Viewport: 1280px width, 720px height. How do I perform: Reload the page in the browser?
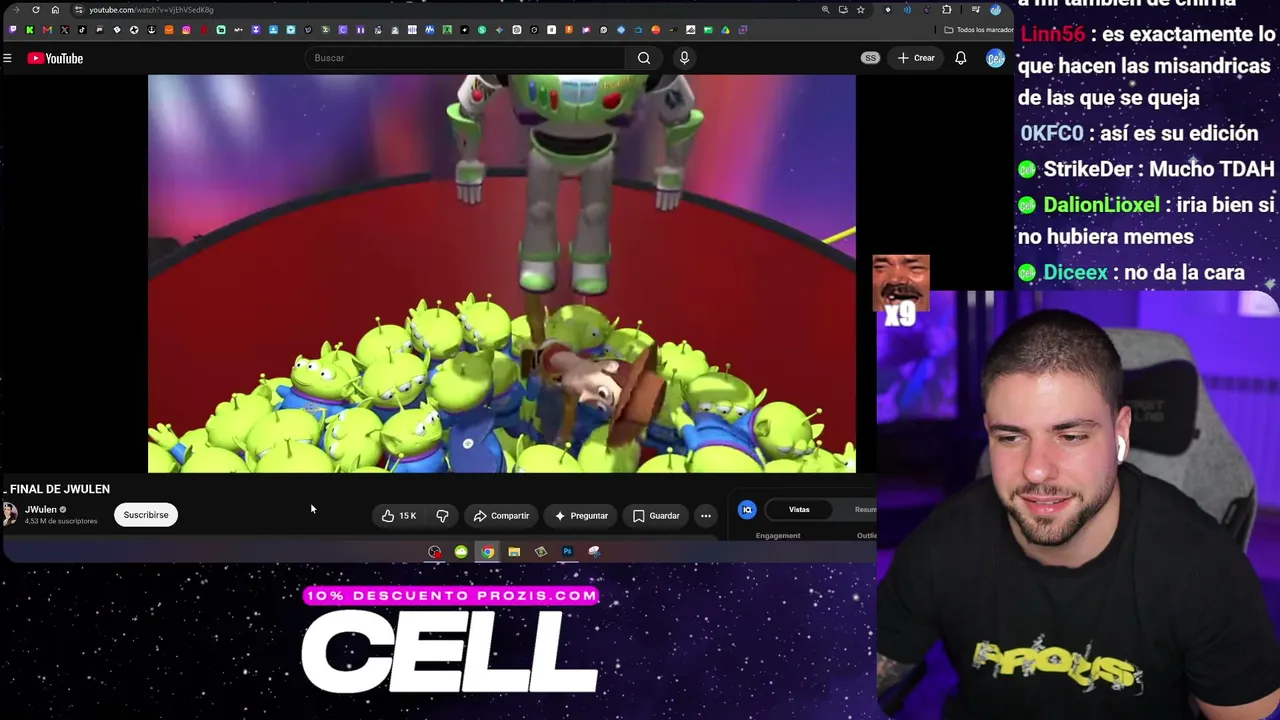click(x=36, y=10)
